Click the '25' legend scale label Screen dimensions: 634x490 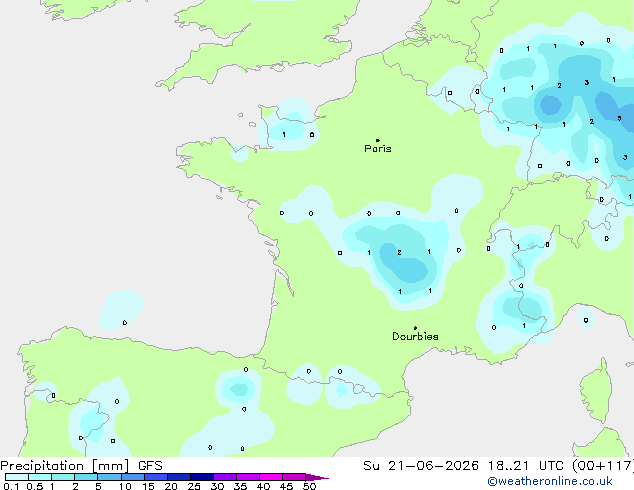[194, 486]
